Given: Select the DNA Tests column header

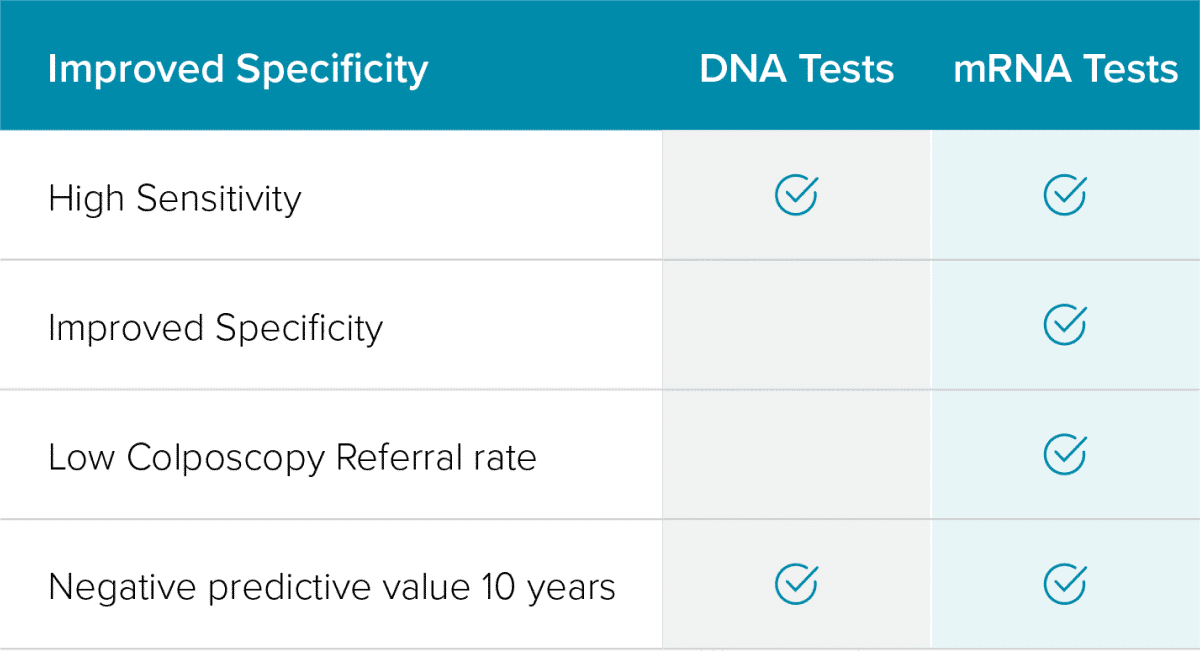Looking at the screenshot, I should pyautogui.click(x=796, y=69).
